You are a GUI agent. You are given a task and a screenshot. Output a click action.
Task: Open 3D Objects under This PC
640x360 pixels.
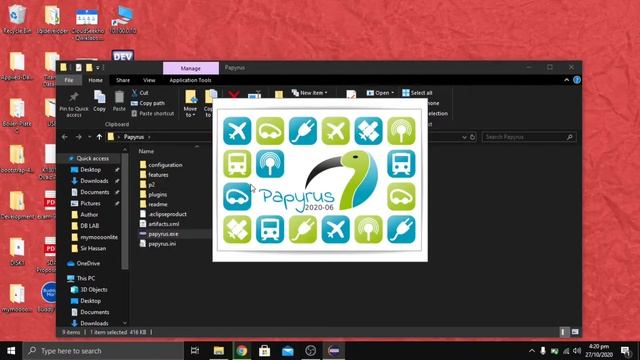[93, 289]
